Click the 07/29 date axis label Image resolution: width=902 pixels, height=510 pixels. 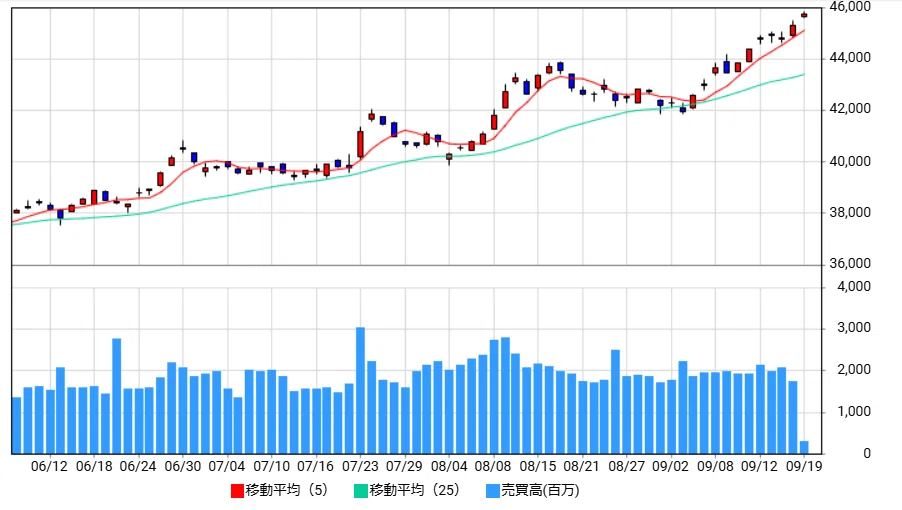point(404,466)
